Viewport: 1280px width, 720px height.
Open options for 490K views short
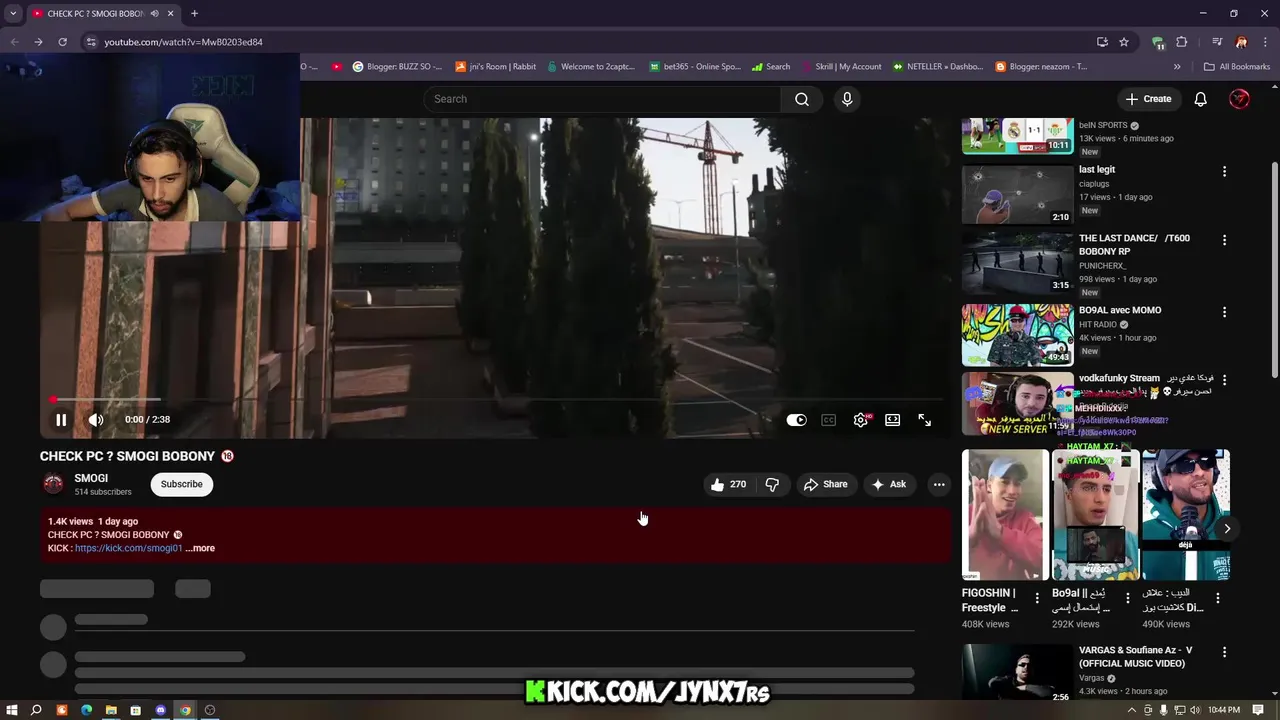(1217, 598)
